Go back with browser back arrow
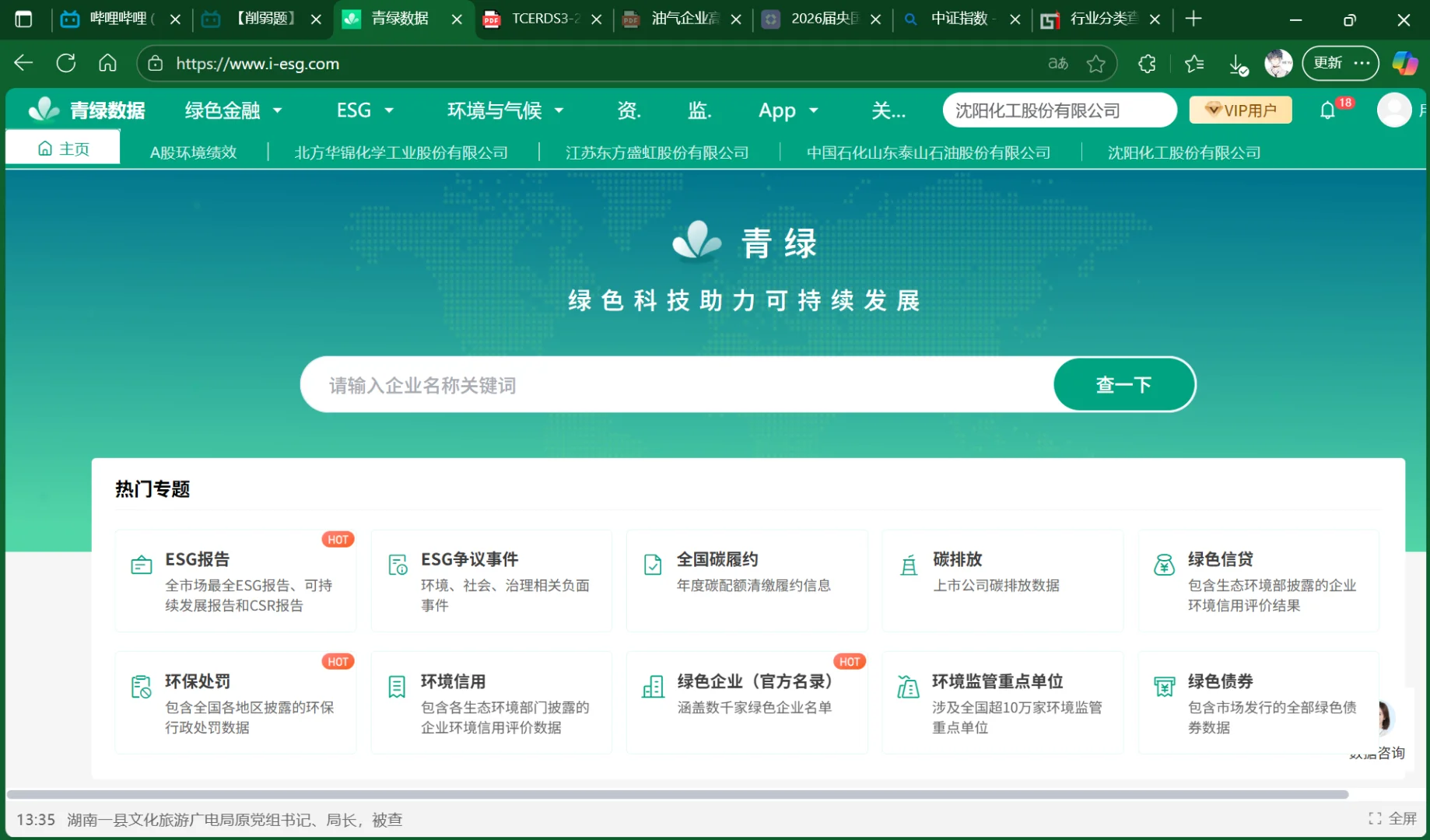The height and width of the screenshot is (840, 1430). coord(23,63)
